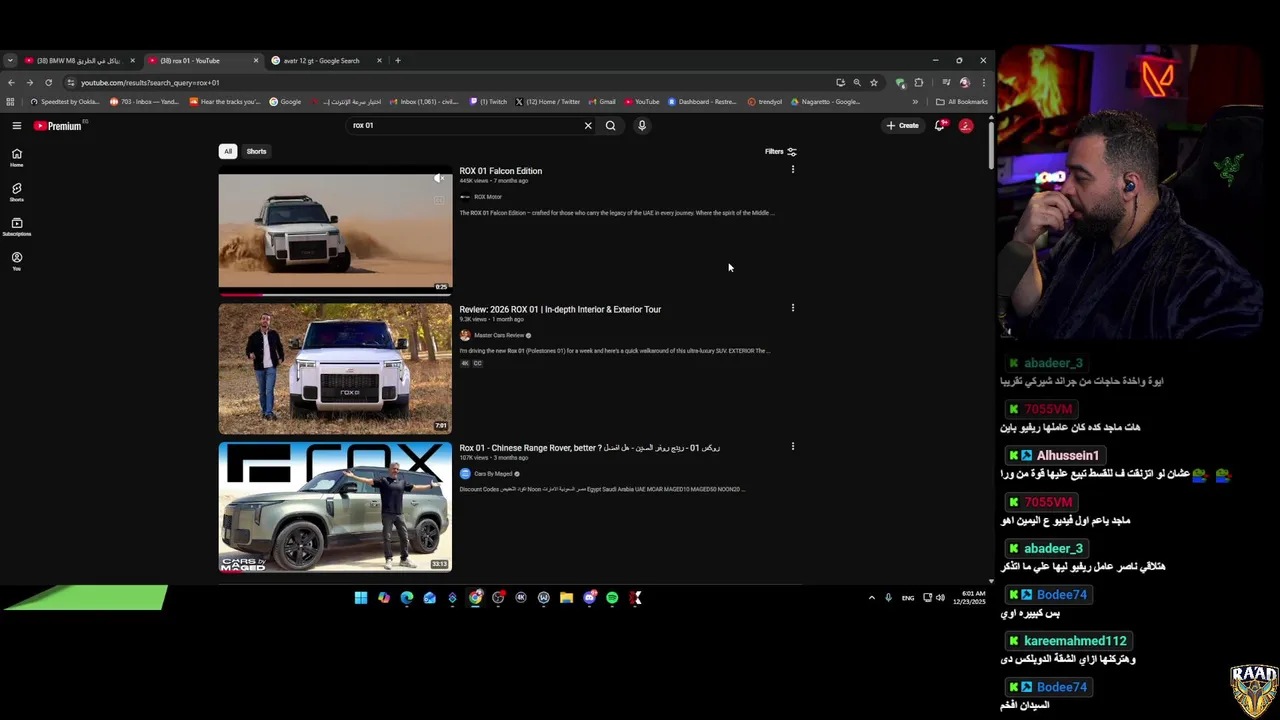The width and height of the screenshot is (1280, 720).
Task: Reload the current page
Action: tap(49, 83)
